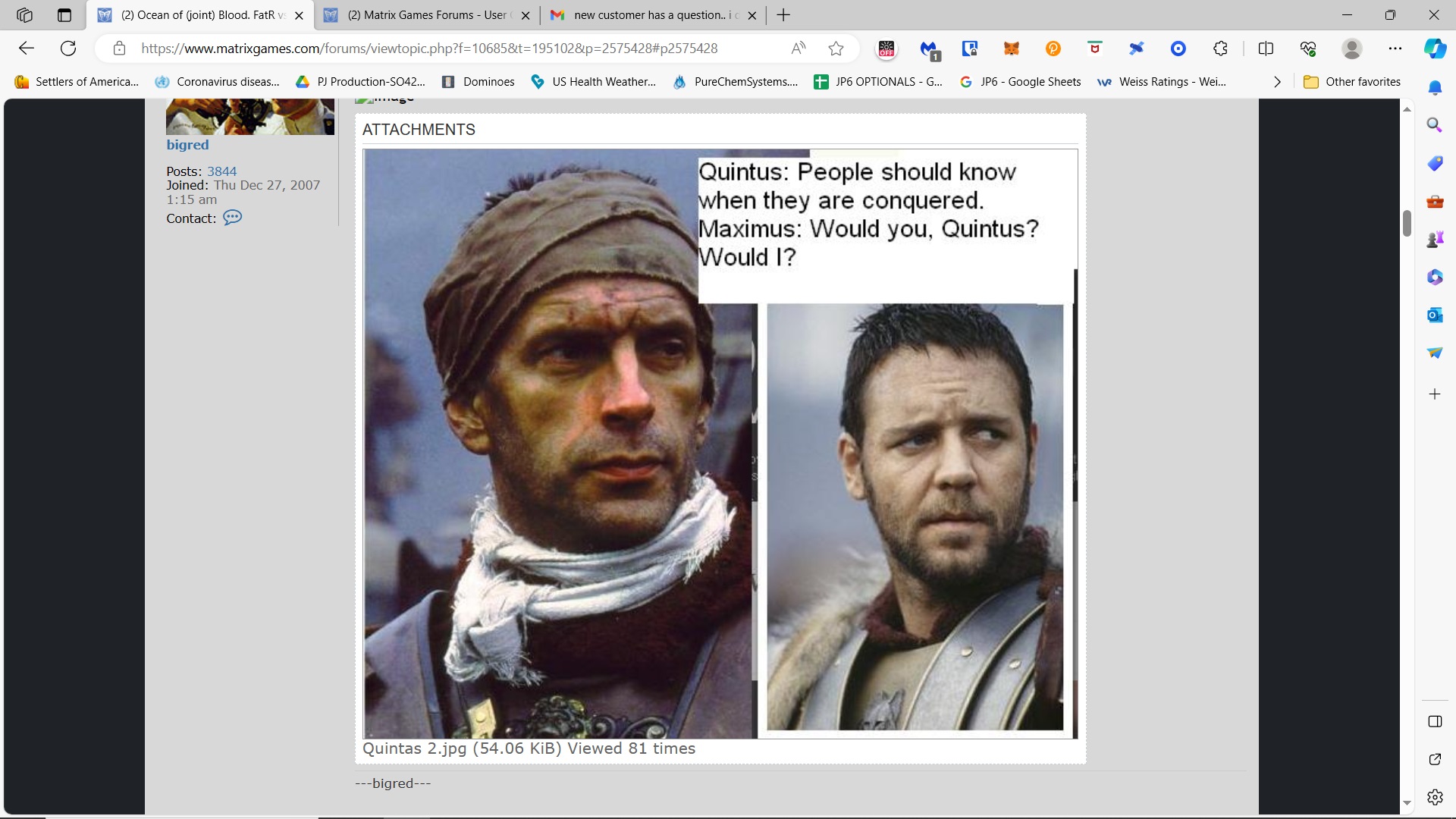Open Dominoes bookmark
The height and width of the screenshot is (819, 1456).
click(x=478, y=82)
